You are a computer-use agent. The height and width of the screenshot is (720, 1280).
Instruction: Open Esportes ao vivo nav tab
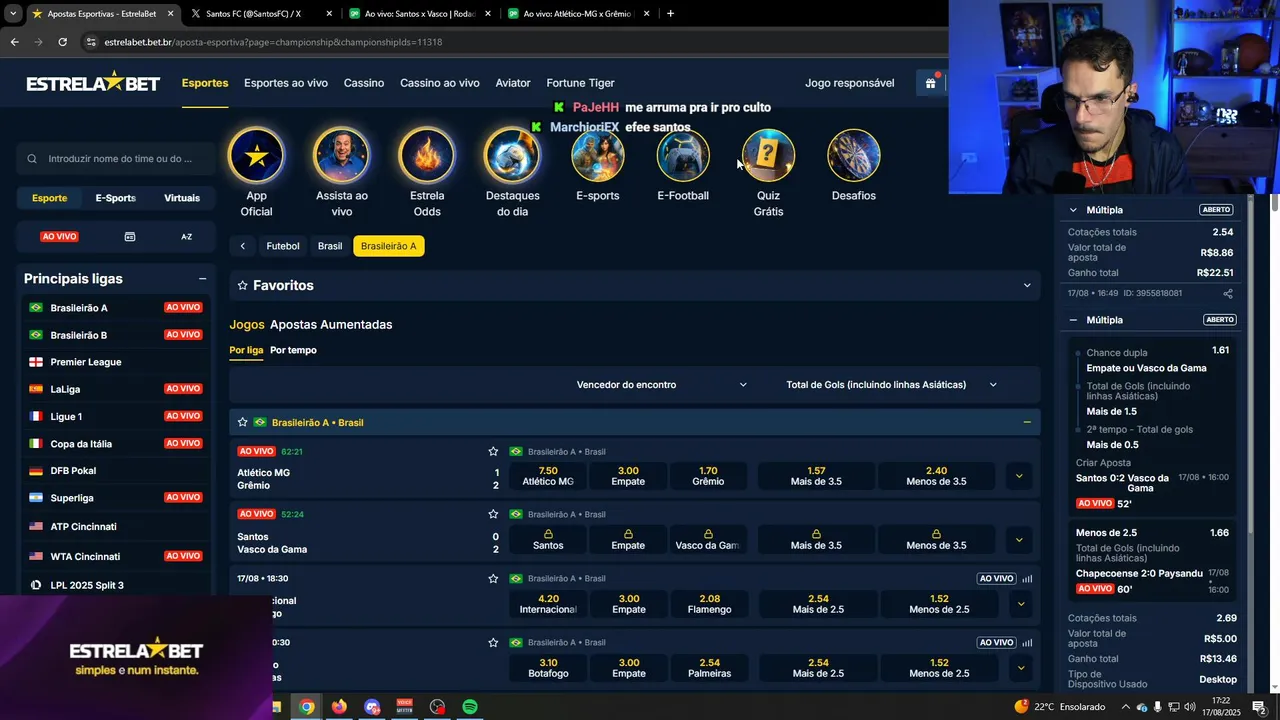pyautogui.click(x=286, y=83)
